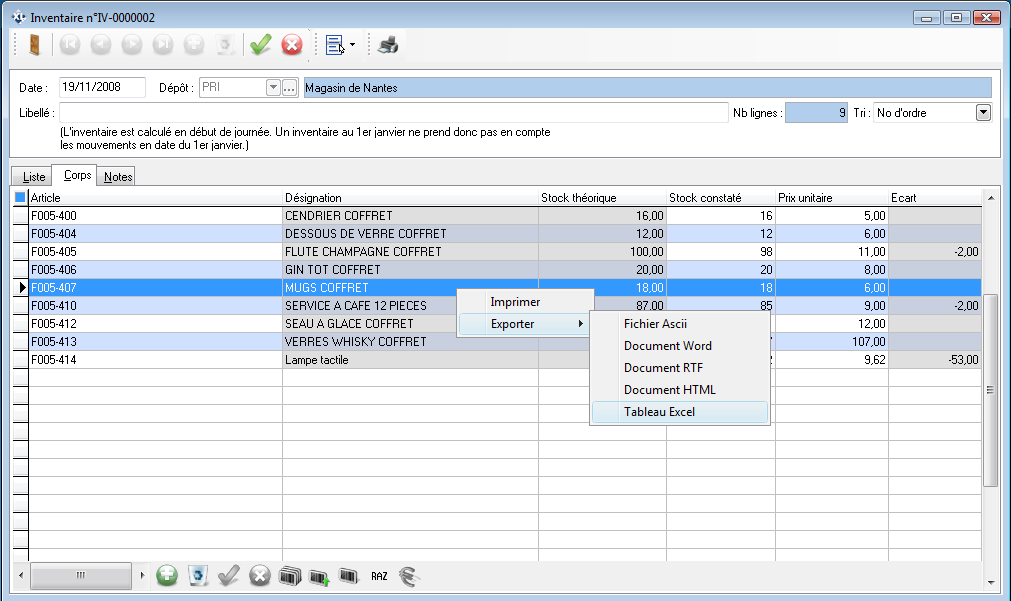The height and width of the screenshot is (601, 1011).
Task: Add a new line with the green plus icon
Action: pos(167,576)
